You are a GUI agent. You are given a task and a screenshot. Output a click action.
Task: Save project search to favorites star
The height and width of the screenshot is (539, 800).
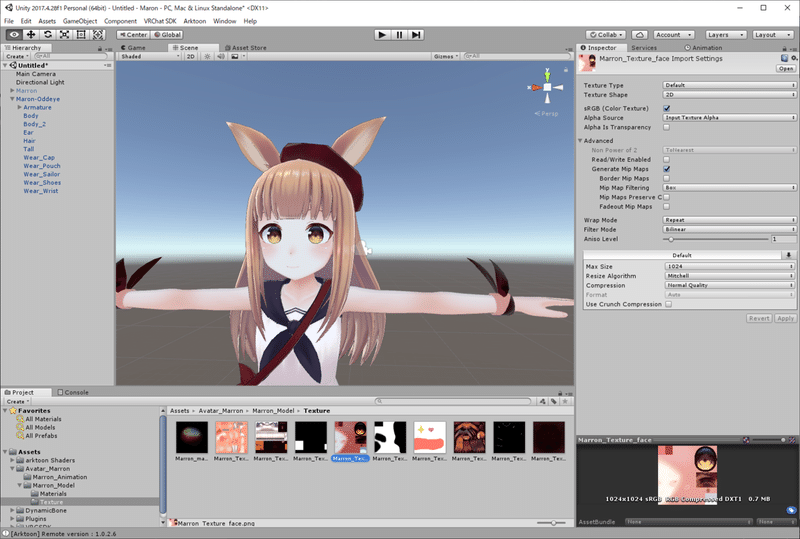pos(565,401)
